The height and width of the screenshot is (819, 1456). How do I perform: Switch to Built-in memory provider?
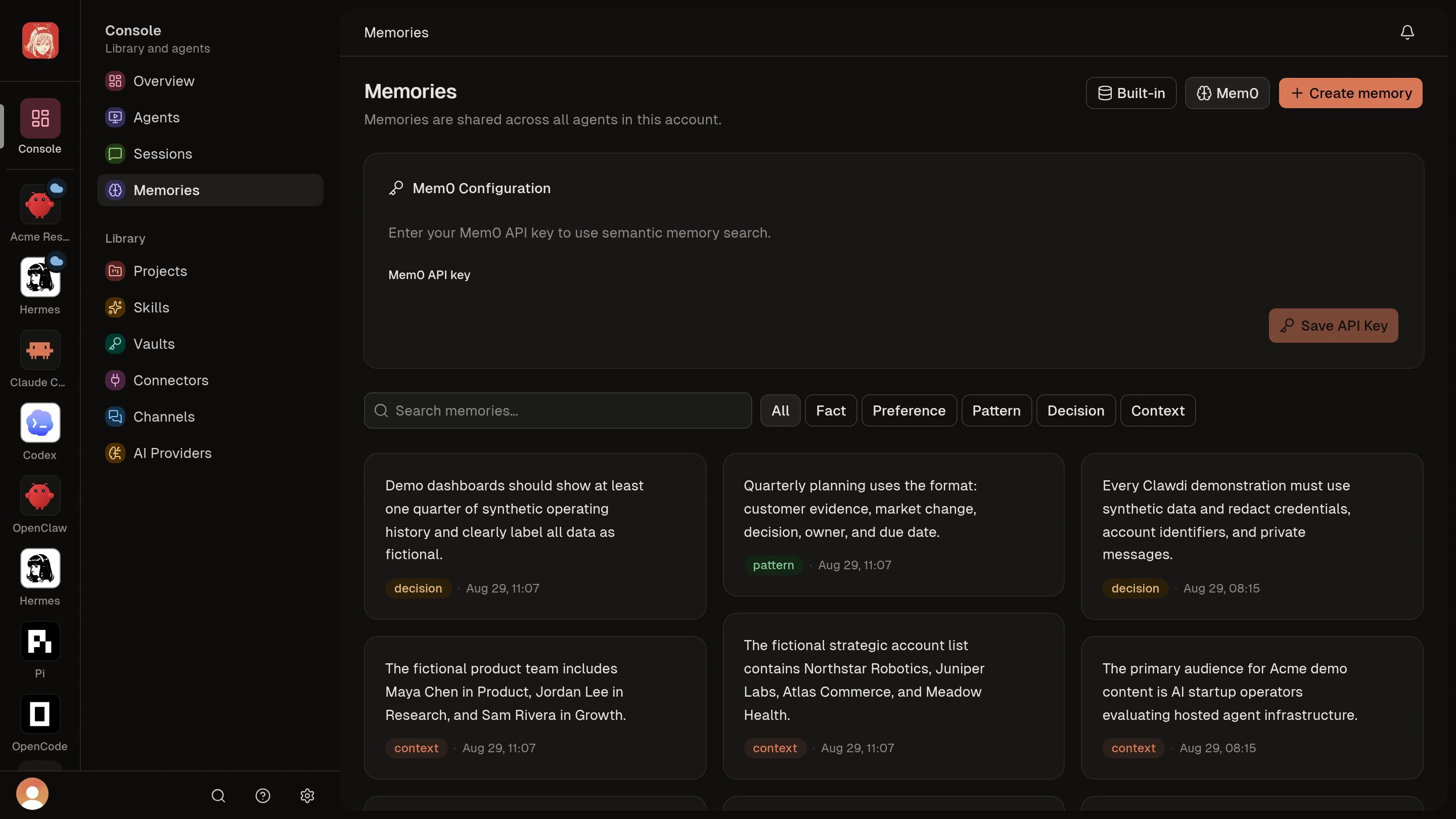pyautogui.click(x=1131, y=93)
